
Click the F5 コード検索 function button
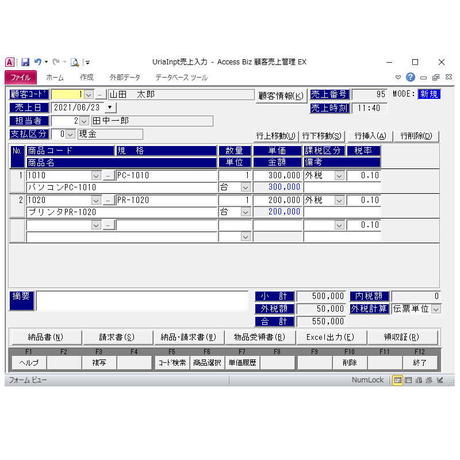172,363
